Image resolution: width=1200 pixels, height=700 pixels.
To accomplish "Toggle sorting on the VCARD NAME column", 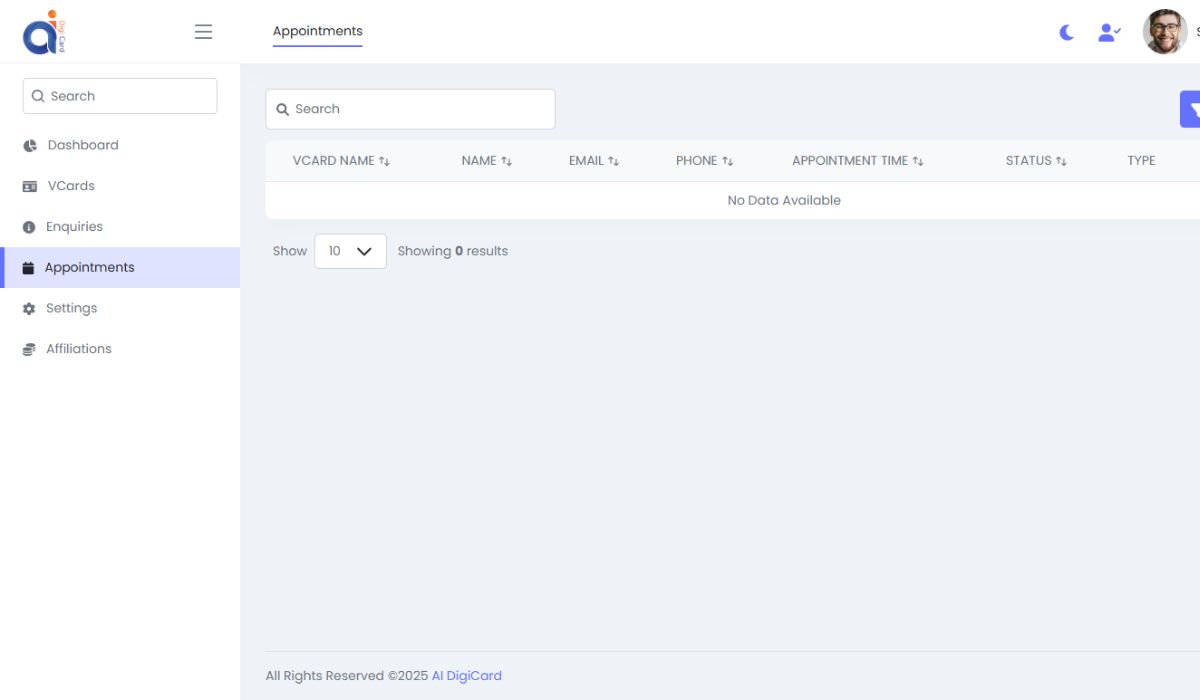I will point(340,160).
